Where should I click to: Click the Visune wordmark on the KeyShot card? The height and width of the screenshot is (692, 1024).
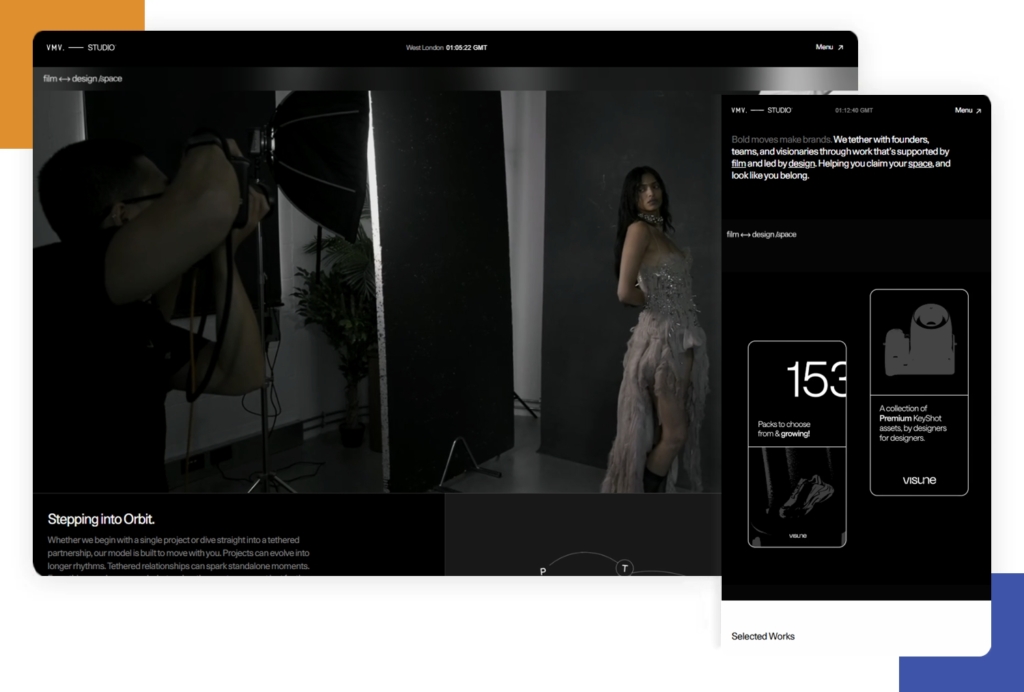tap(918, 480)
